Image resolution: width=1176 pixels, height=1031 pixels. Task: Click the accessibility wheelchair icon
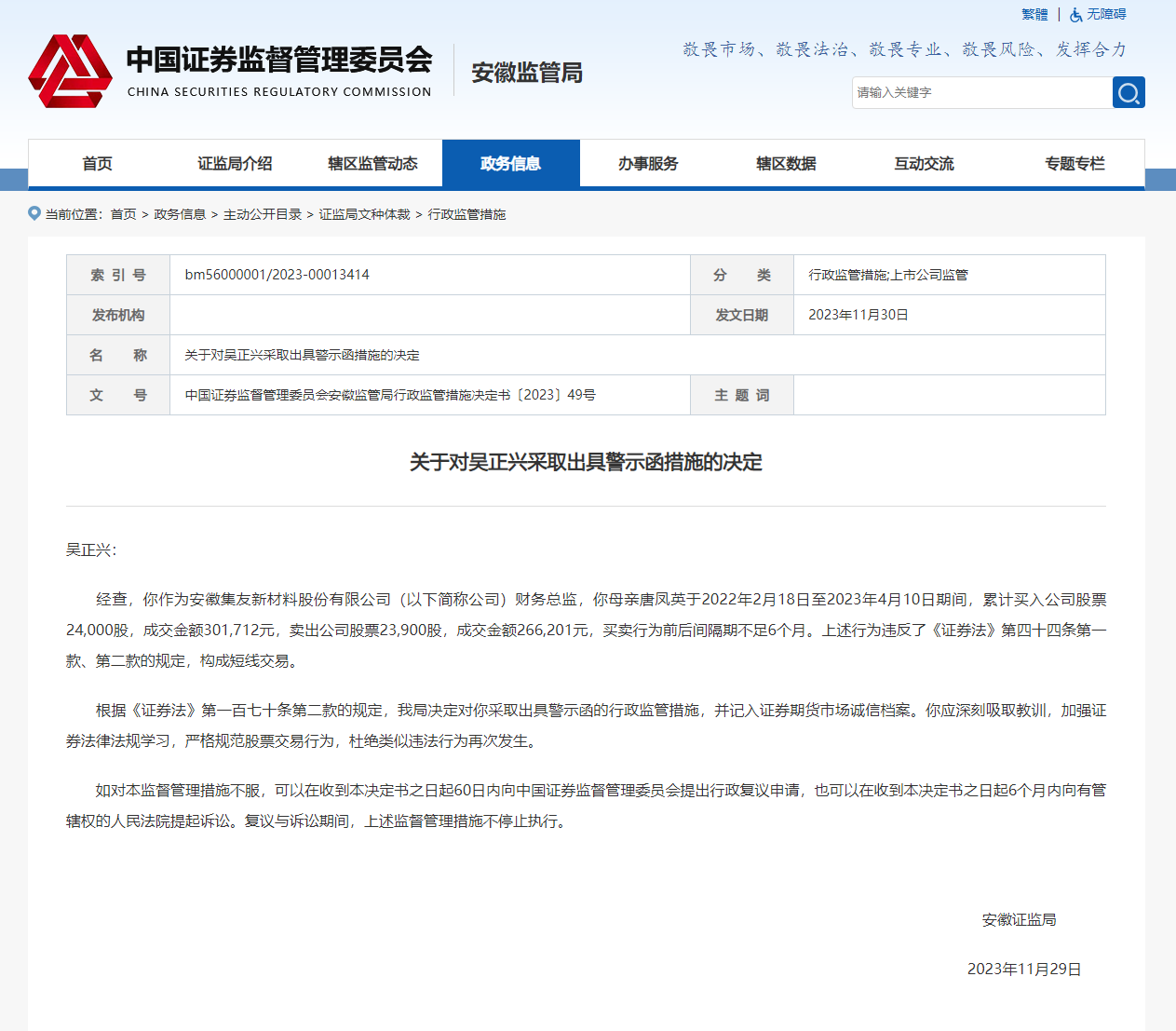coord(1076,15)
